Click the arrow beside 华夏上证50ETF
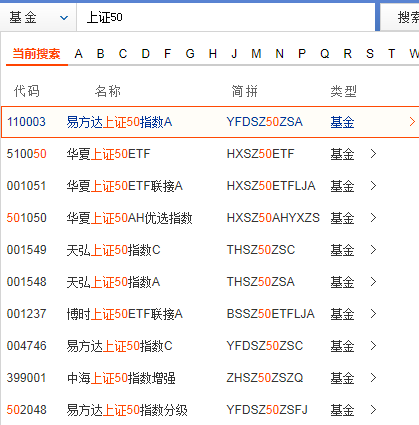The height and width of the screenshot is (425, 419). click(373, 154)
